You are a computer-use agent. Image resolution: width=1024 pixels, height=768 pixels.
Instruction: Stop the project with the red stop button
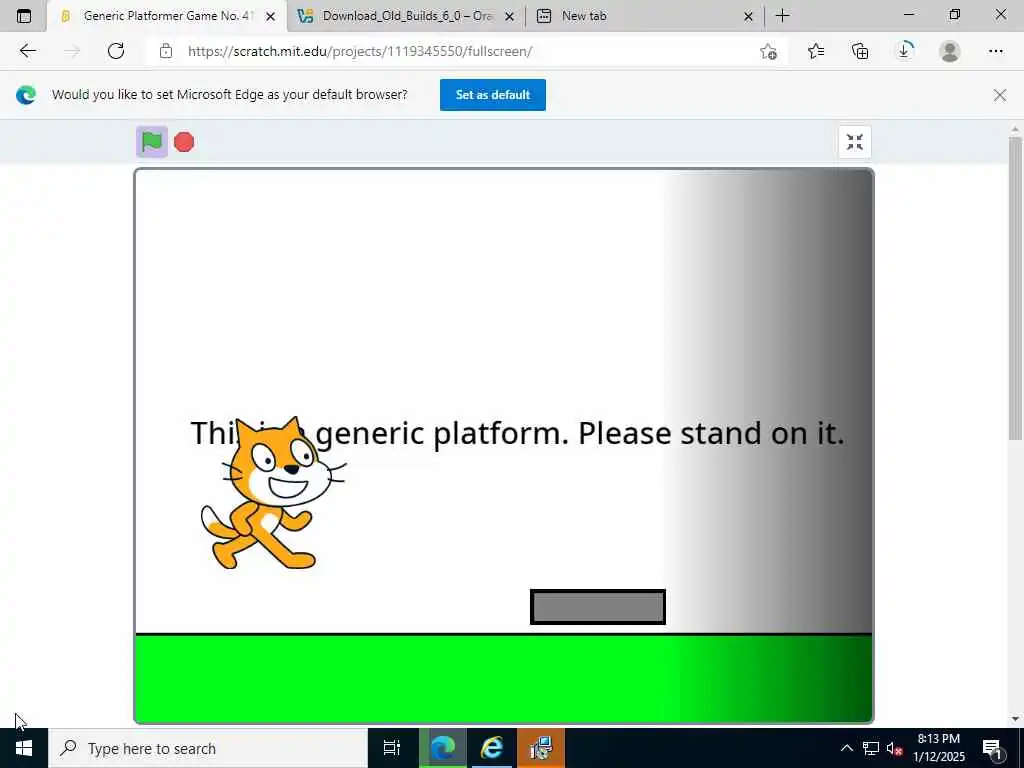[184, 142]
